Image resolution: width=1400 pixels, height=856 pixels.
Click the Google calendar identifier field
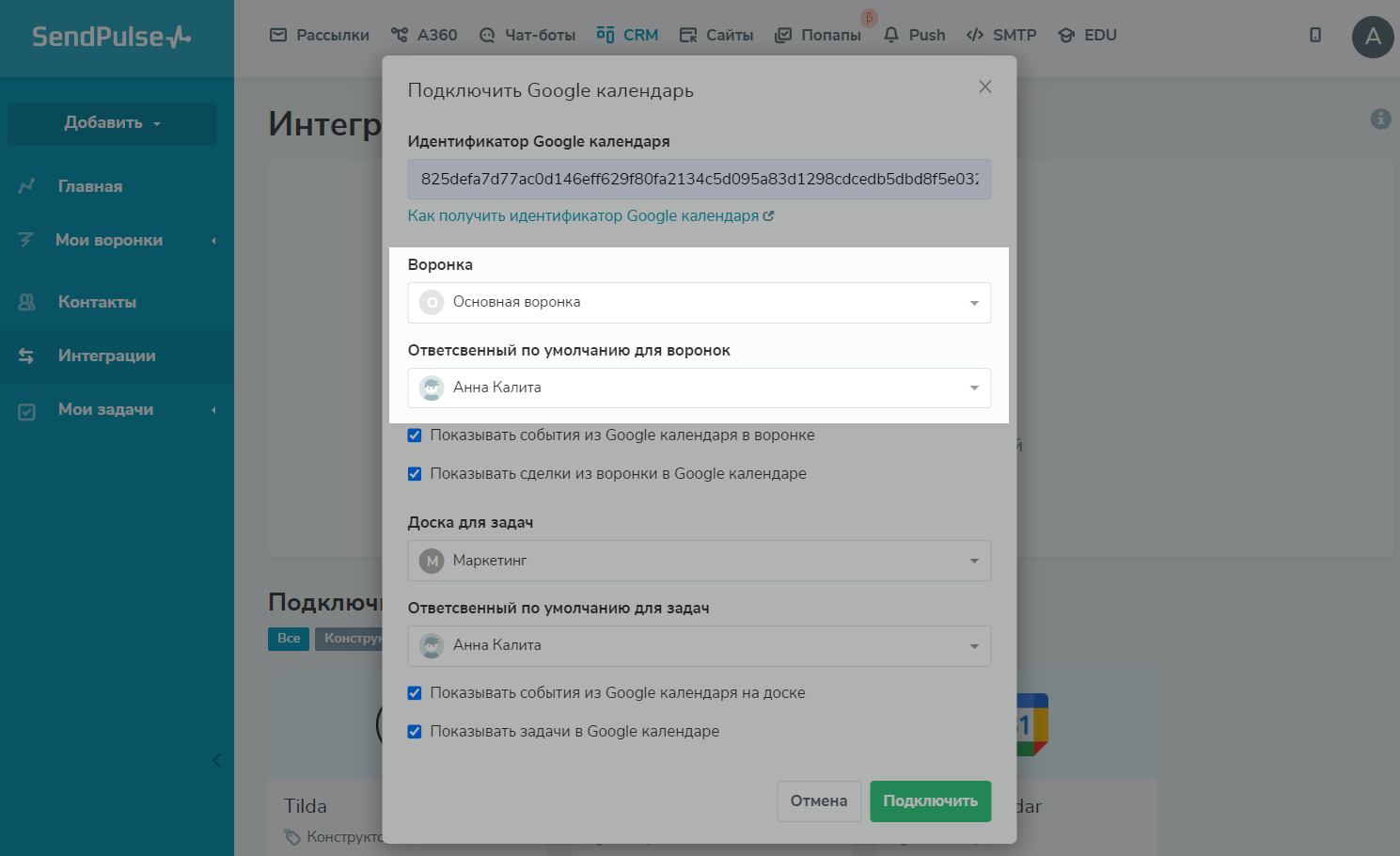699,179
